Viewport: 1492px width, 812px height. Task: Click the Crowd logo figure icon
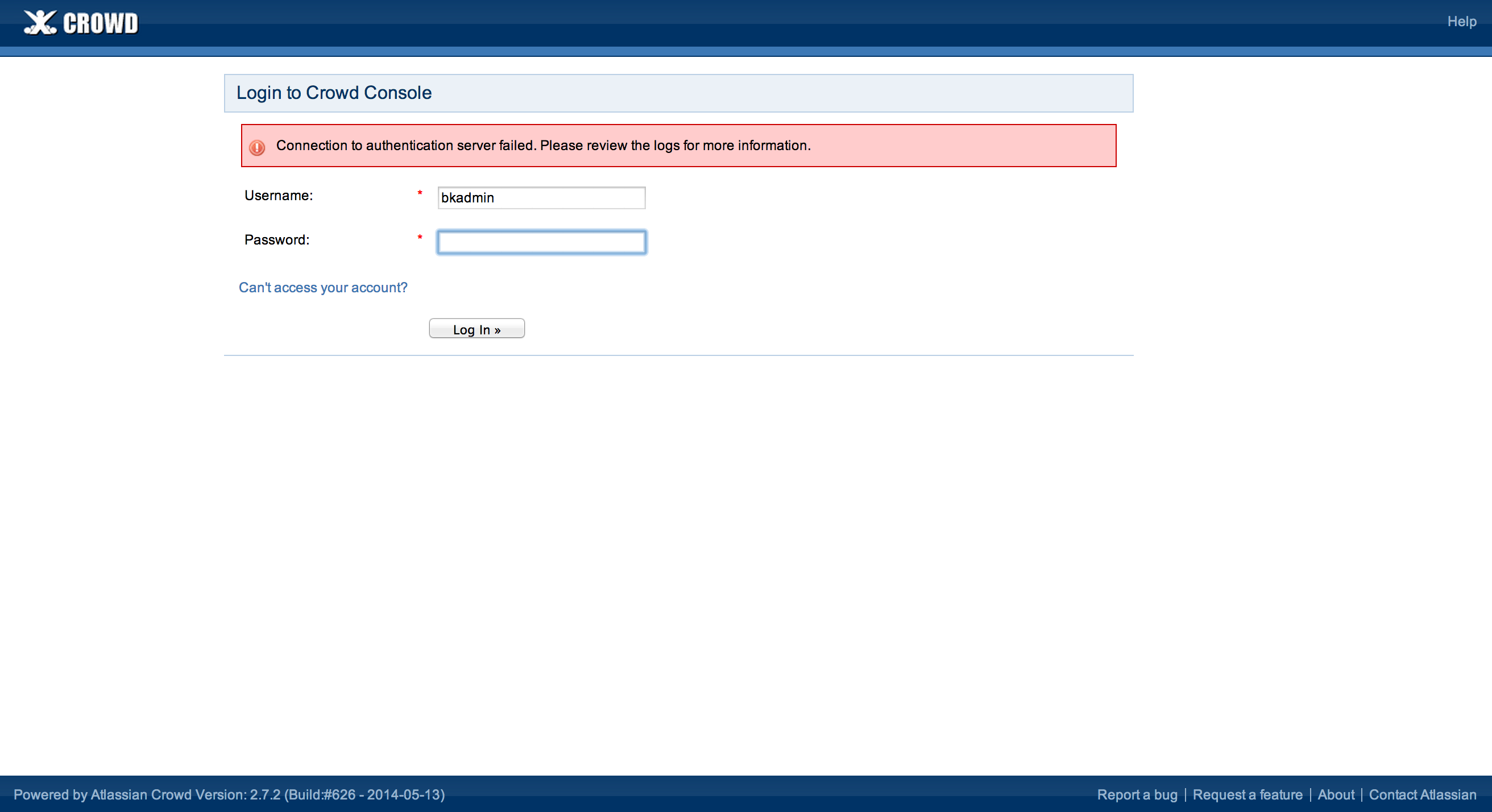pos(39,23)
